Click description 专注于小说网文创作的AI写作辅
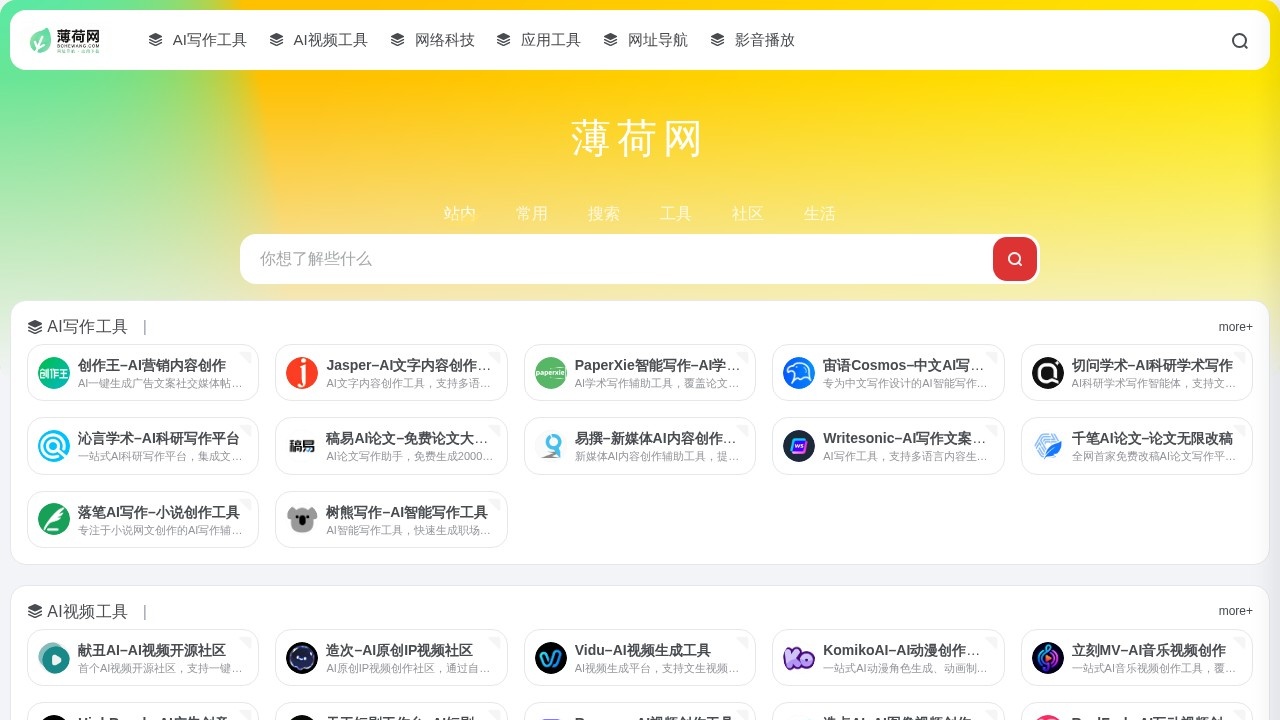The width and height of the screenshot is (1280, 720). (160, 530)
